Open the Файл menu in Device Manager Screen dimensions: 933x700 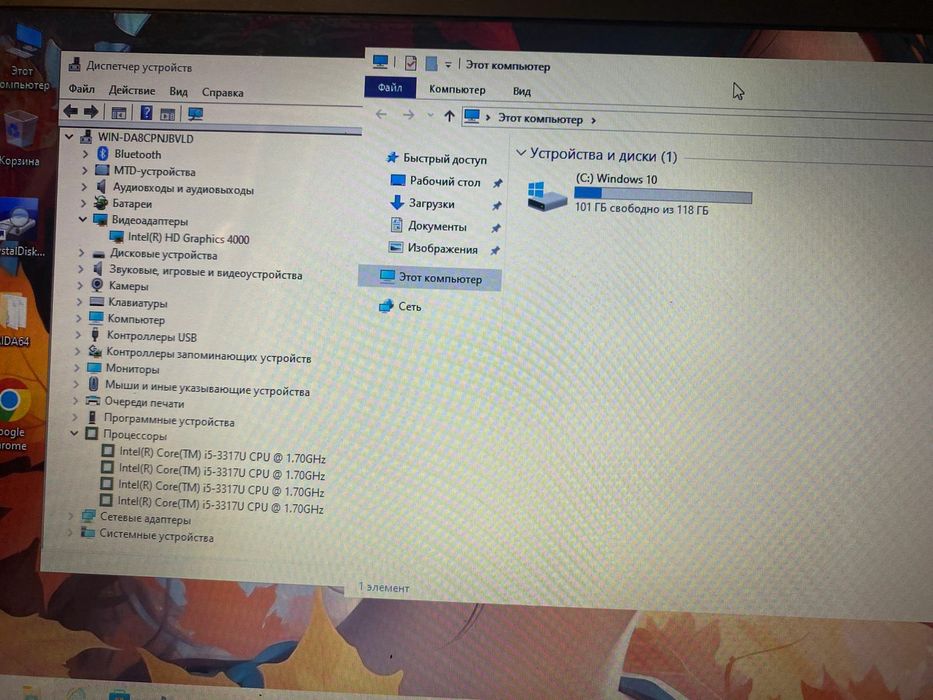pyautogui.click(x=82, y=89)
